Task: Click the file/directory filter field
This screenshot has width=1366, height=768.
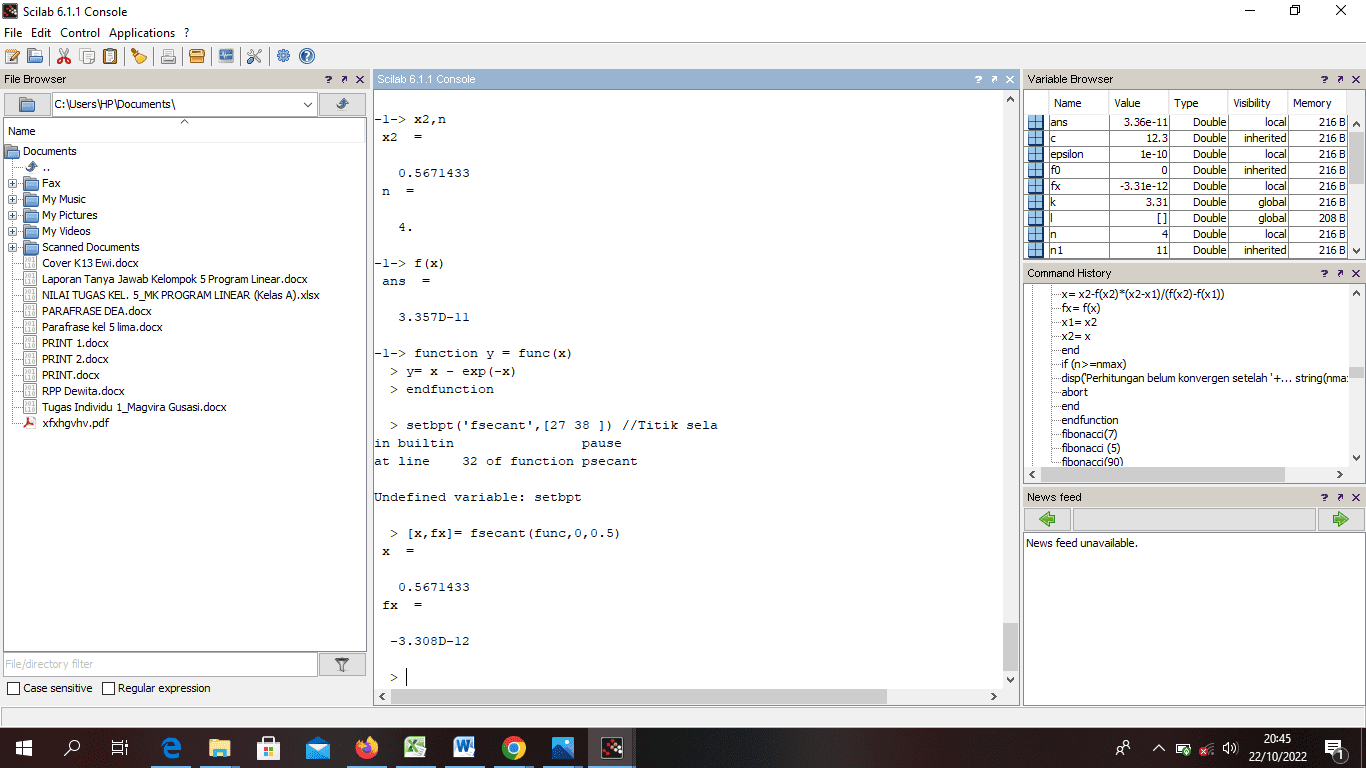Action: click(x=160, y=664)
